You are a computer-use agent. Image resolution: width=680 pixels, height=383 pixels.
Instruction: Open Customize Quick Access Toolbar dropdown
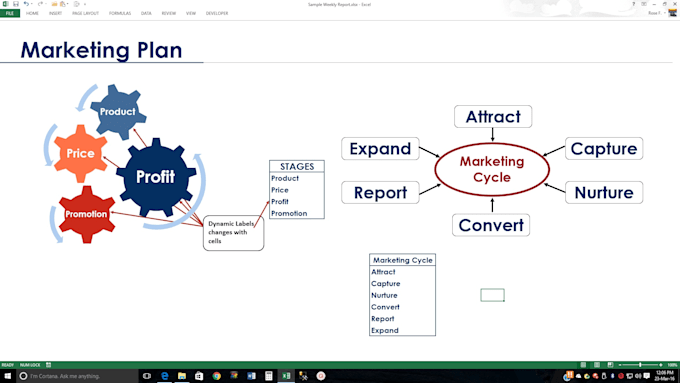click(85, 4)
